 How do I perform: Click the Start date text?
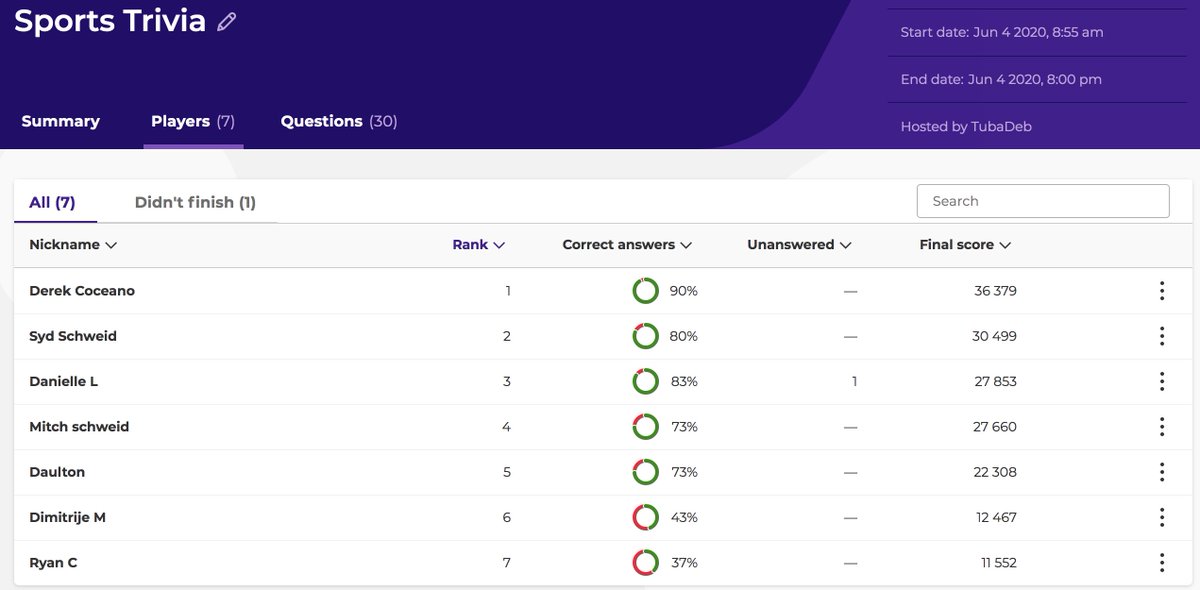click(x=1002, y=32)
